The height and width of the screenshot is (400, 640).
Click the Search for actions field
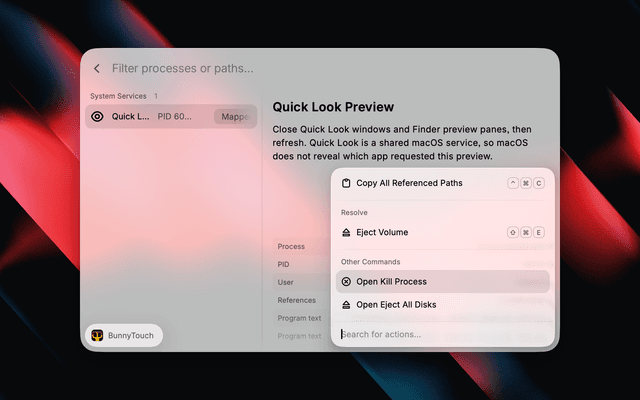[442, 334]
